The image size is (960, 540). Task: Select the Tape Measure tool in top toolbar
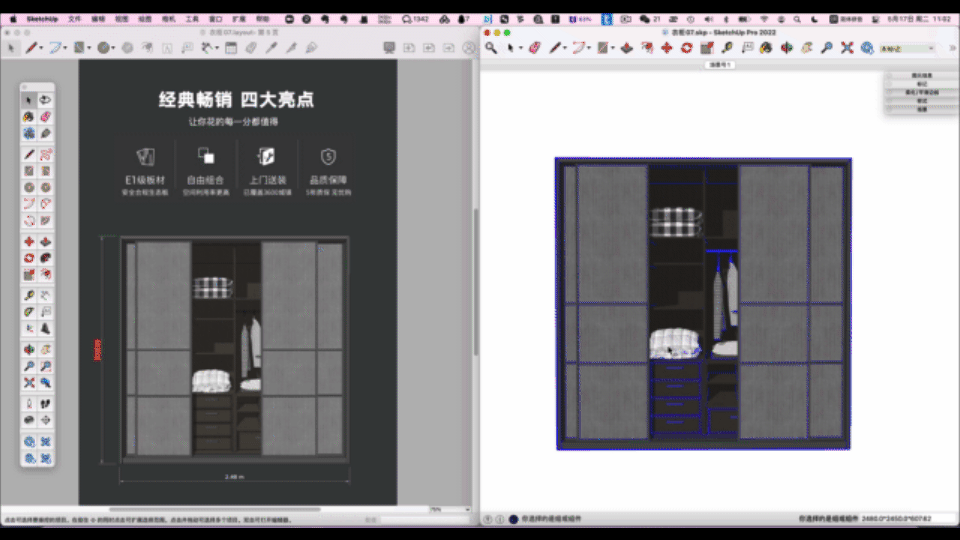pos(728,48)
